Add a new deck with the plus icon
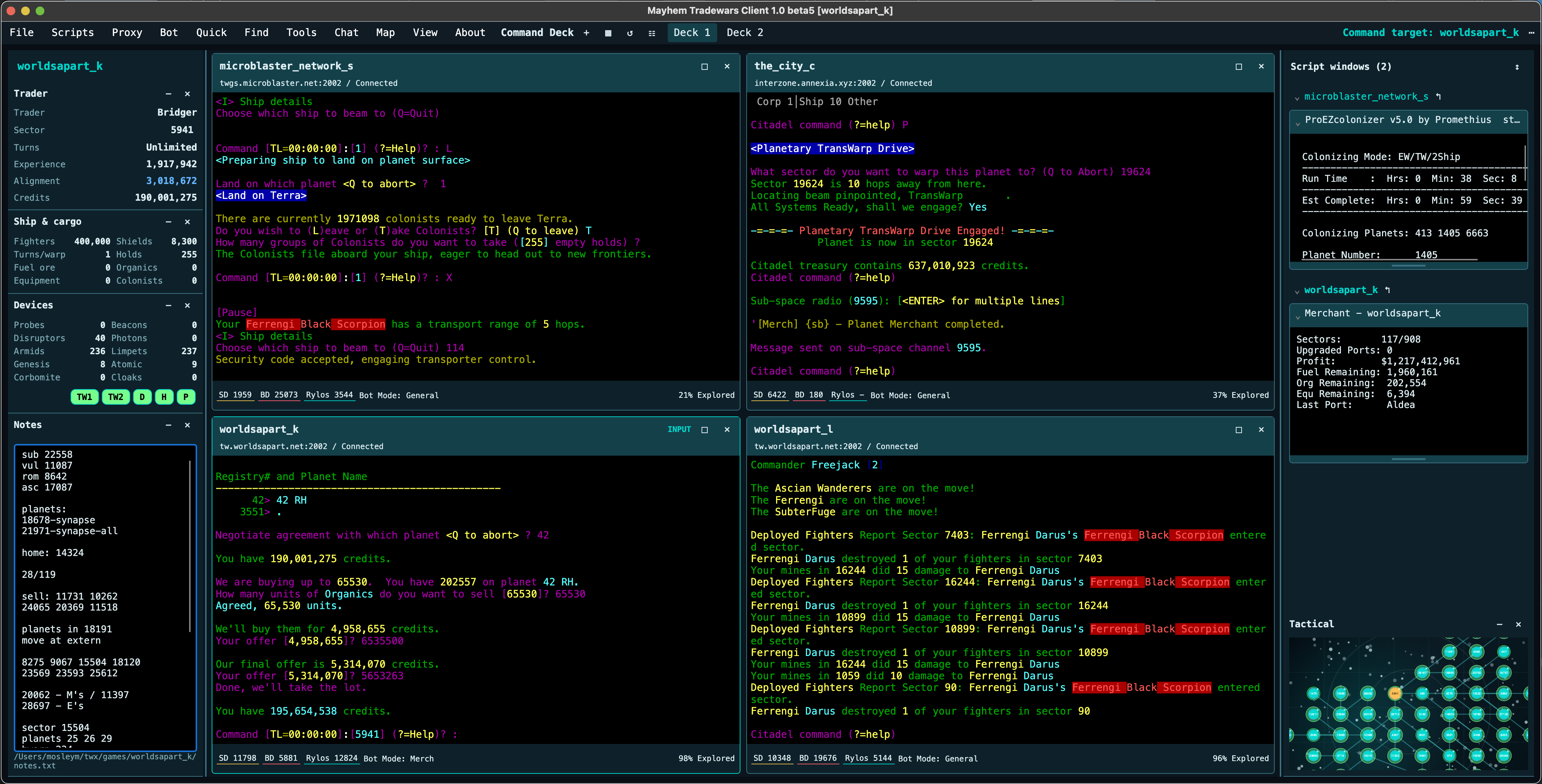This screenshot has height=784, width=1542. click(586, 33)
